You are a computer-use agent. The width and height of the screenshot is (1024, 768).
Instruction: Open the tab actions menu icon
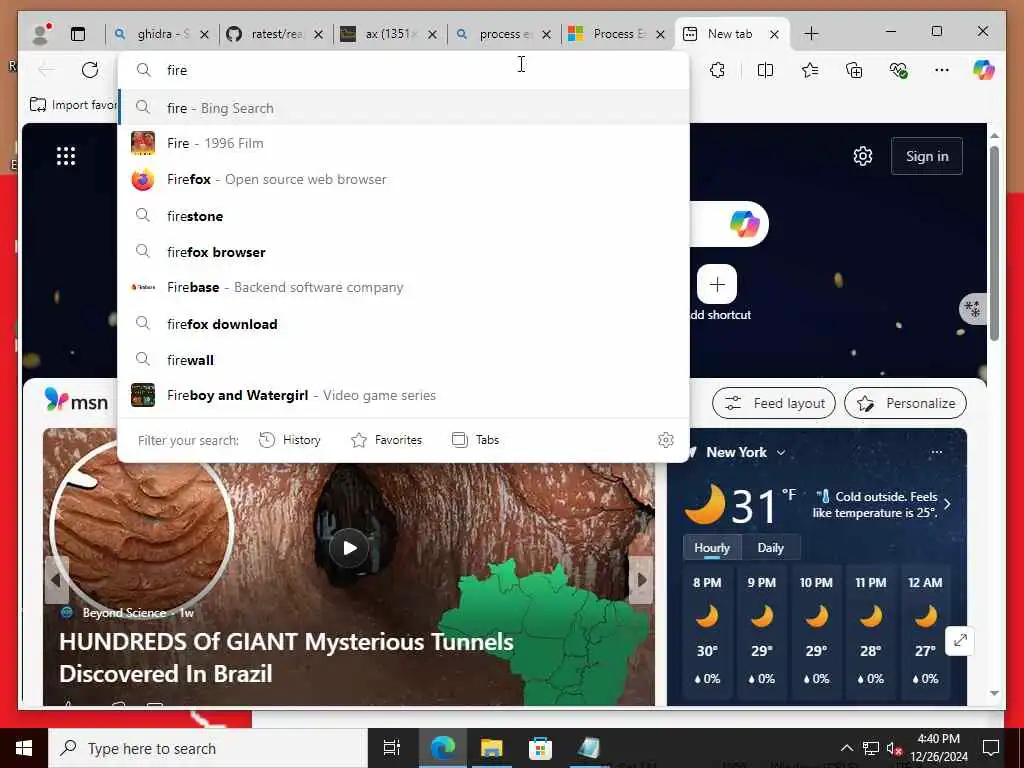78,34
